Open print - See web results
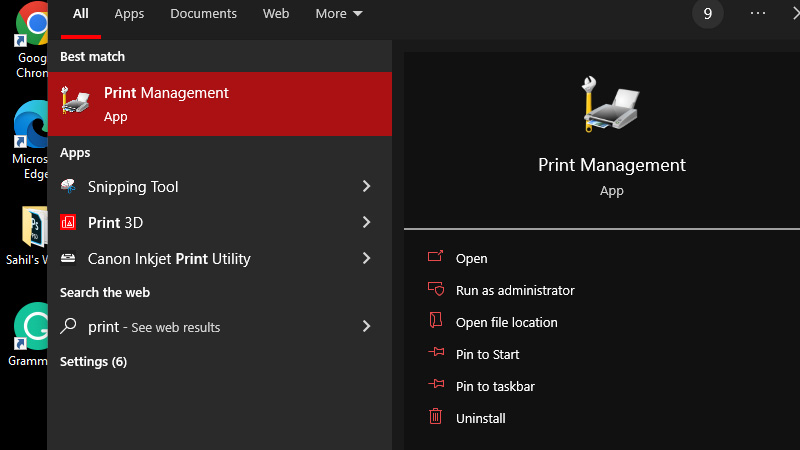The height and width of the screenshot is (450, 800). (220, 326)
